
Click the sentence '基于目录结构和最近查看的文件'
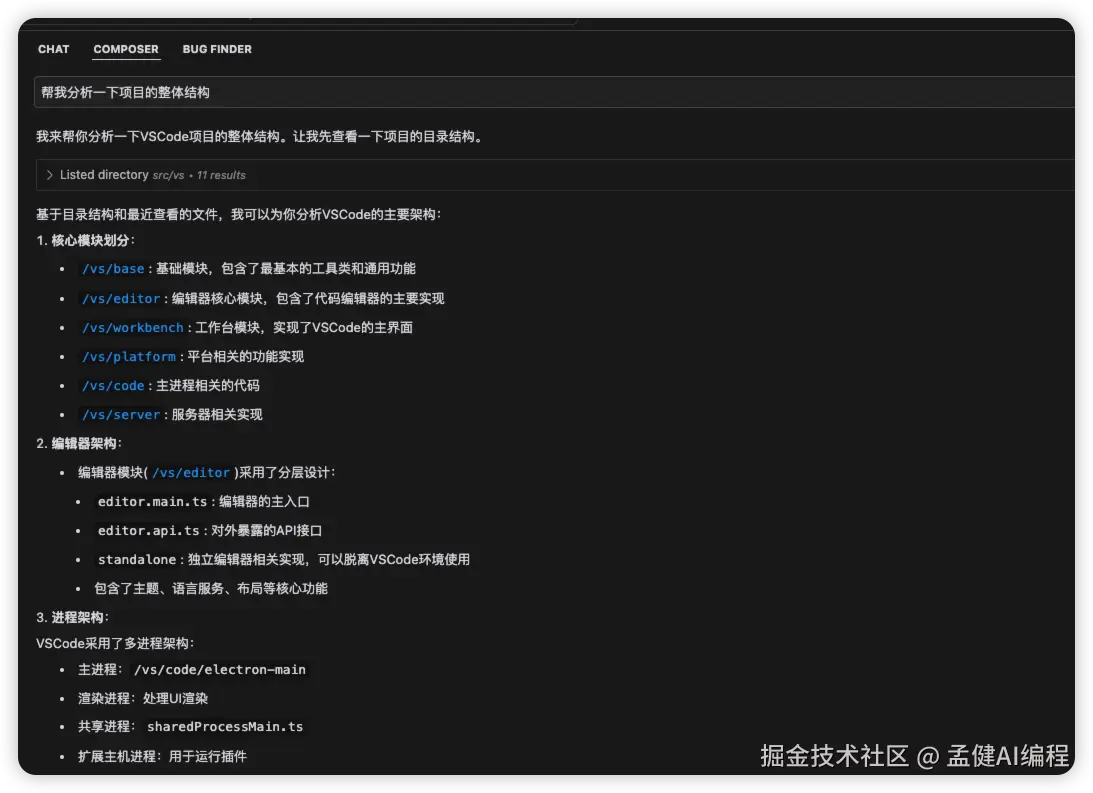(128, 215)
